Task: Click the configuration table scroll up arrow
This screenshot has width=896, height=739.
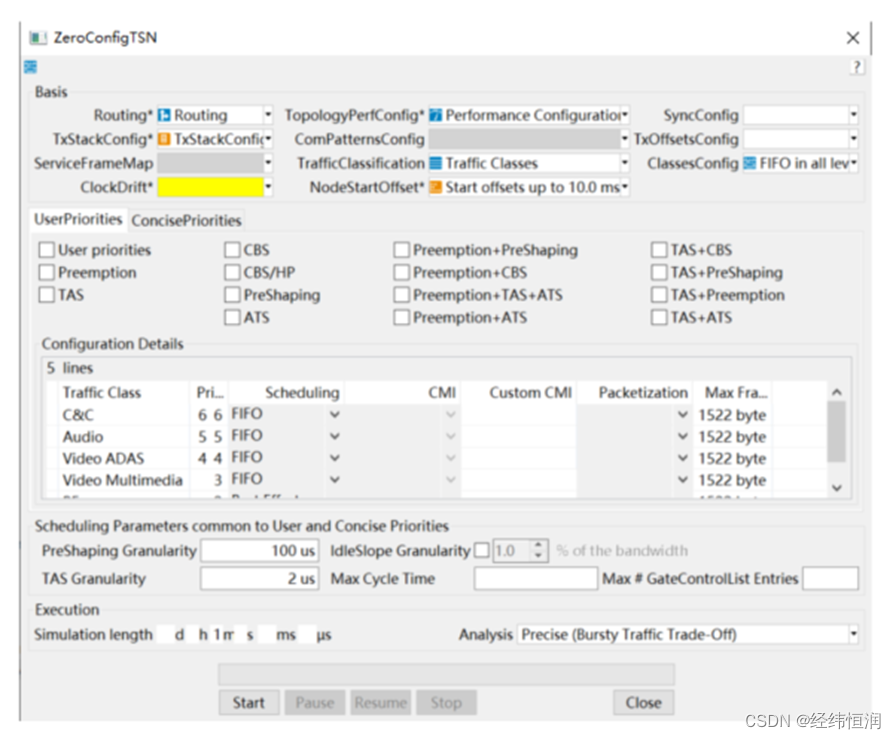Action: 837,392
